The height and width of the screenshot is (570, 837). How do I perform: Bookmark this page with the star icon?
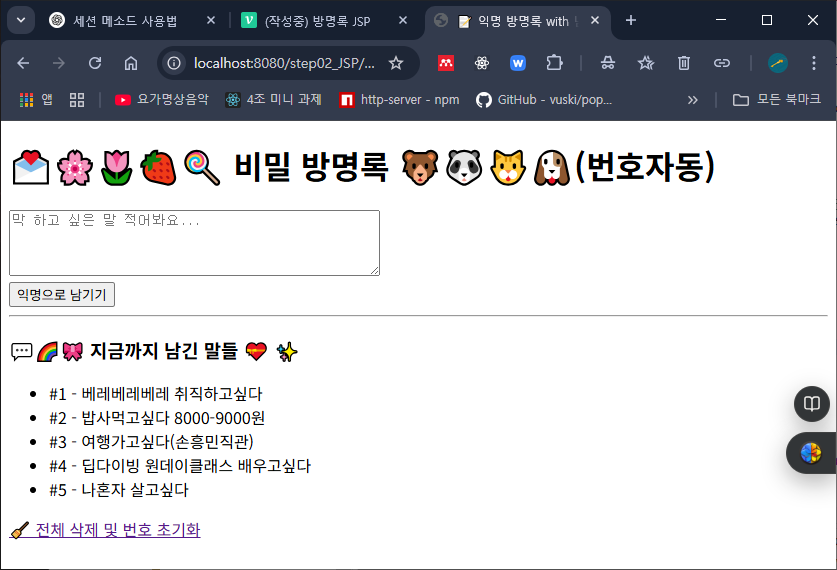coord(396,63)
